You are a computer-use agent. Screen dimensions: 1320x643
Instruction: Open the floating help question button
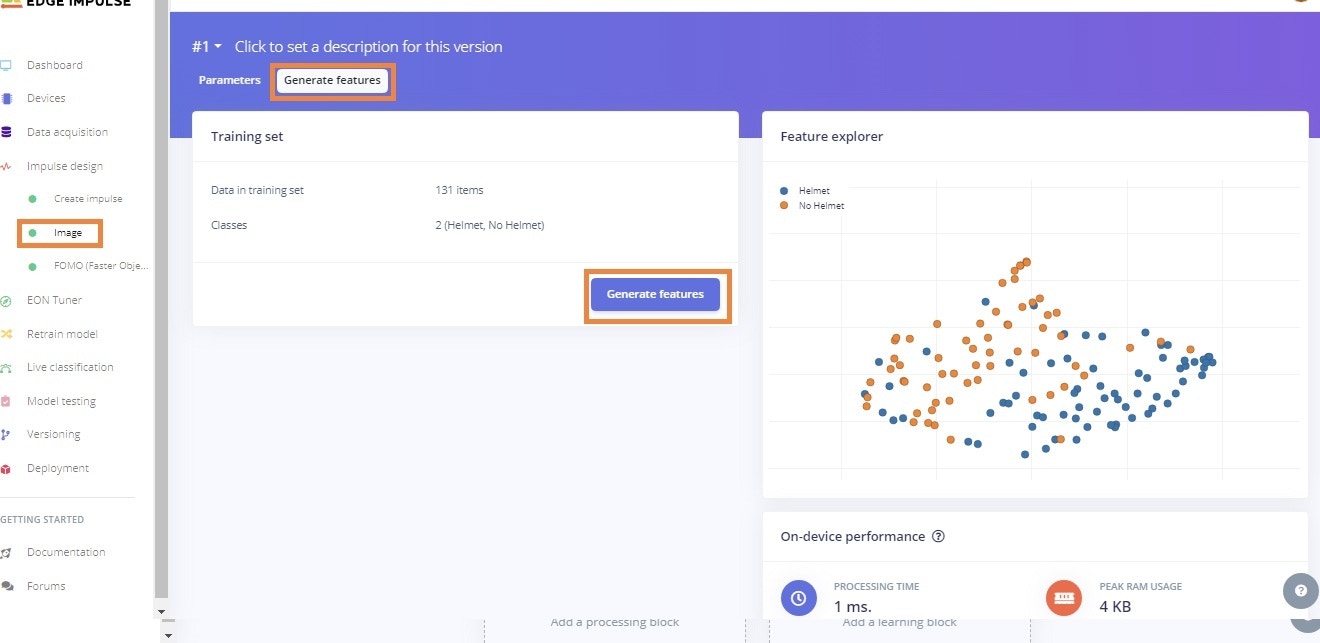point(1300,591)
